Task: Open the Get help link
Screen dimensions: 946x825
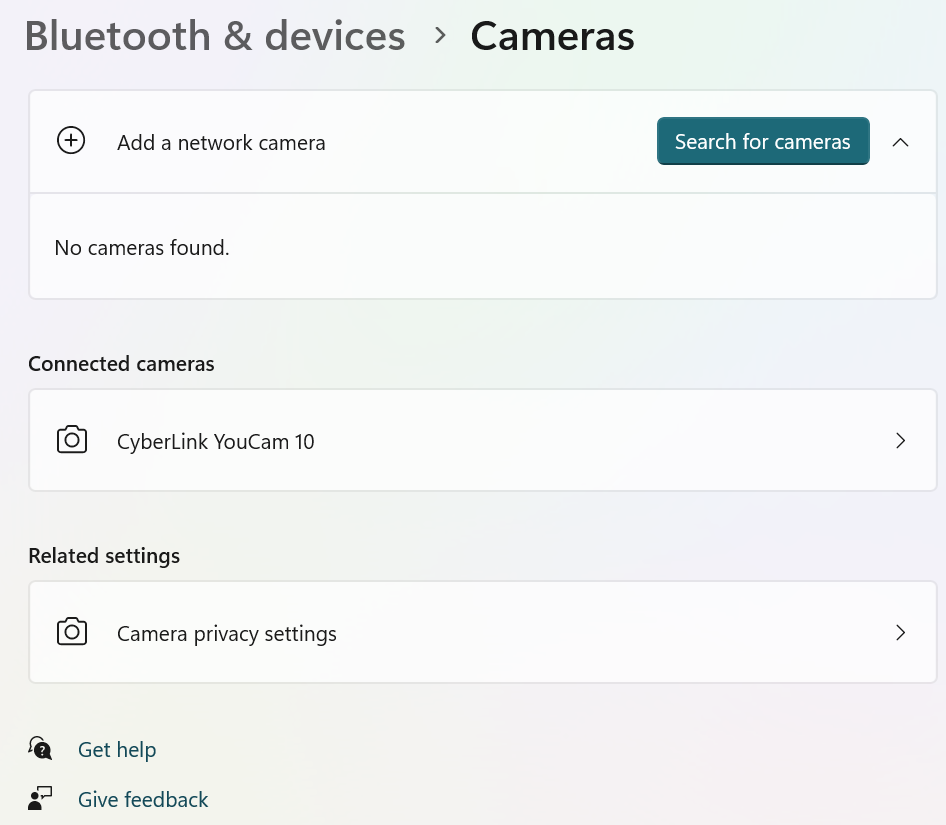Action: click(x=117, y=749)
